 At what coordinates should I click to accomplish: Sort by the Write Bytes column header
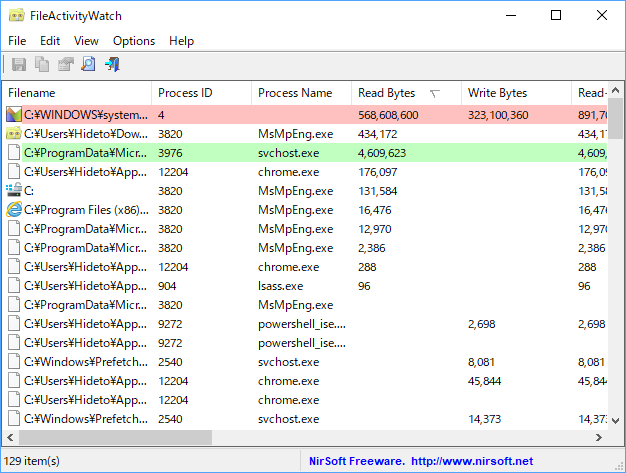tap(516, 93)
